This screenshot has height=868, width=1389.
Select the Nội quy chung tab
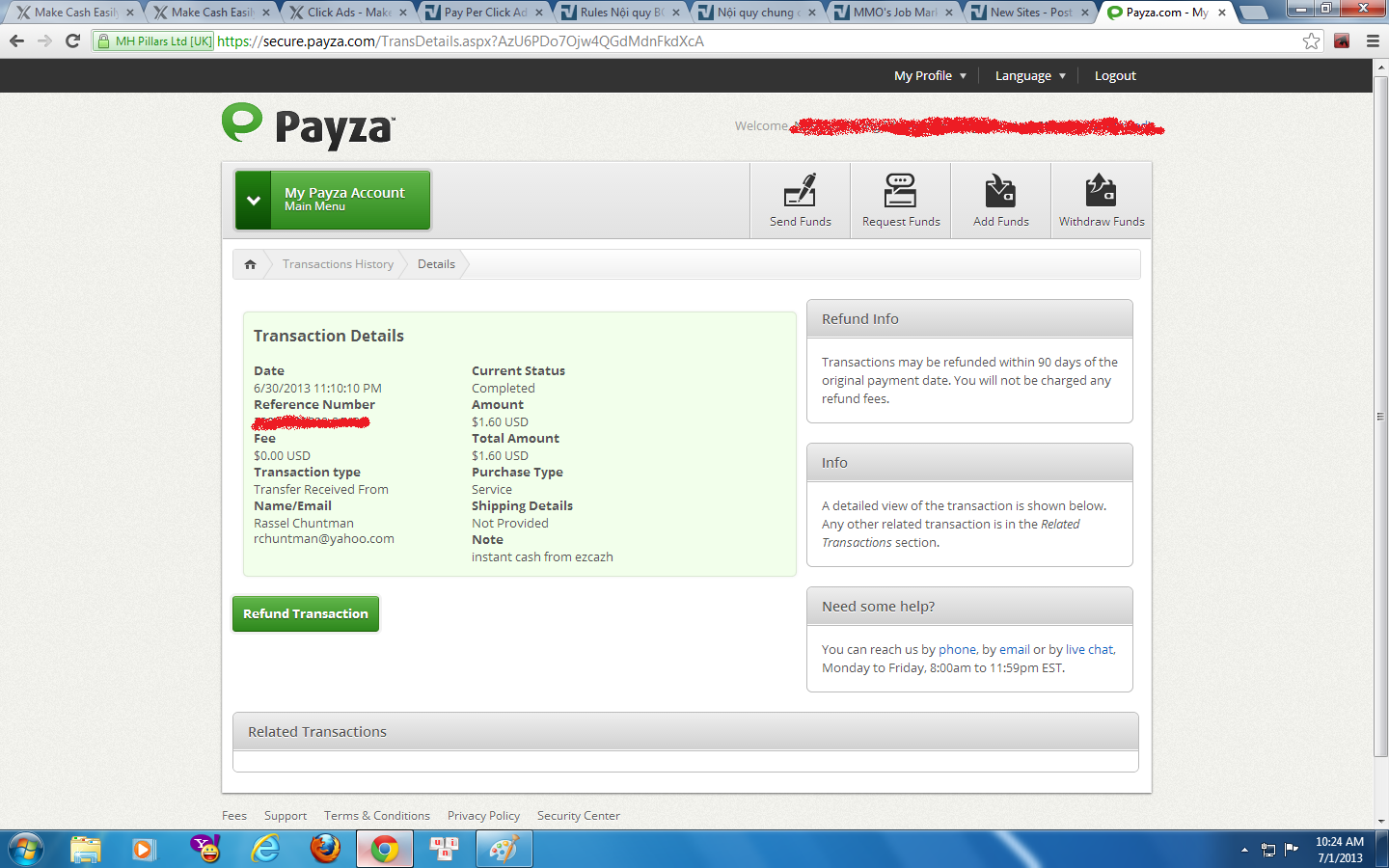[758, 13]
